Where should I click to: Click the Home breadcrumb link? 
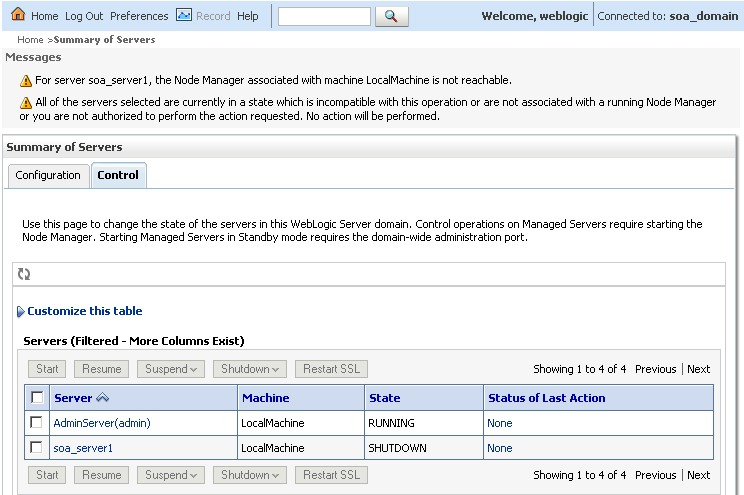(30, 40)
